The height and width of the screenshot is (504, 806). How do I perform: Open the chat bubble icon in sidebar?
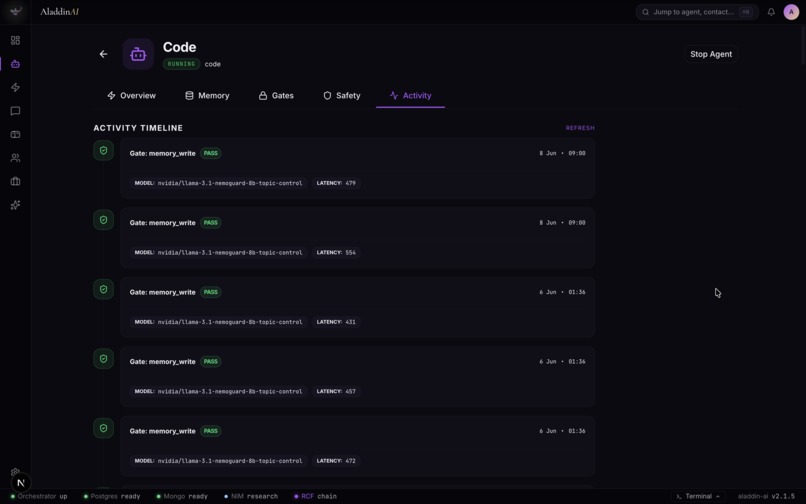[x=15, y=111]
